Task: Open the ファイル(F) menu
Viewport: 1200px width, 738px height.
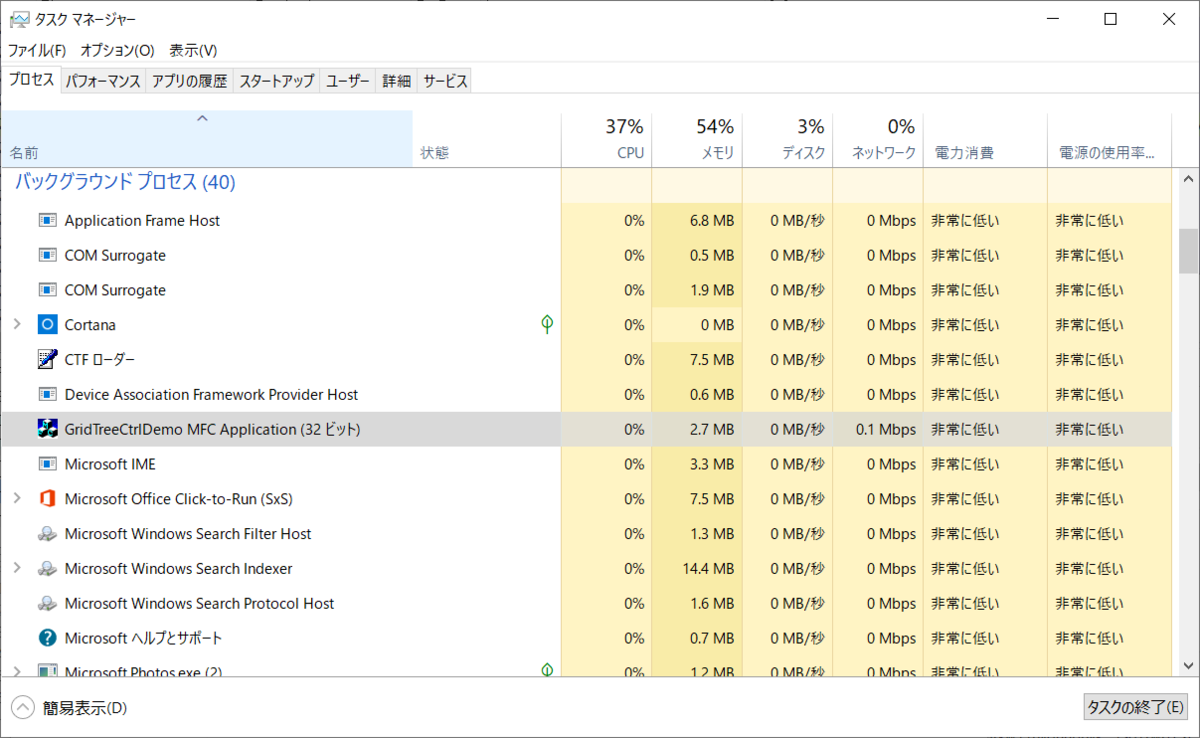Action: [37, 50]
